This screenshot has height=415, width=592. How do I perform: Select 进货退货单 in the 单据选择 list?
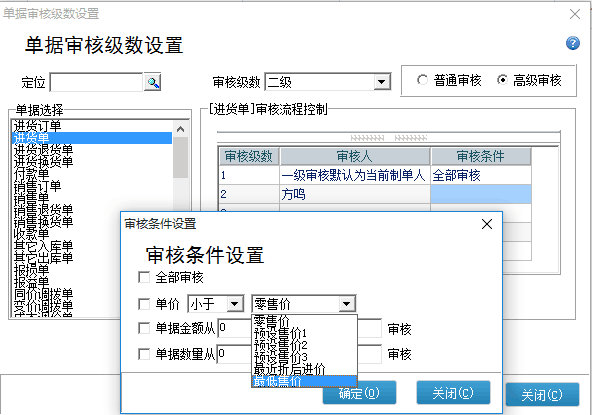[43, 150]
